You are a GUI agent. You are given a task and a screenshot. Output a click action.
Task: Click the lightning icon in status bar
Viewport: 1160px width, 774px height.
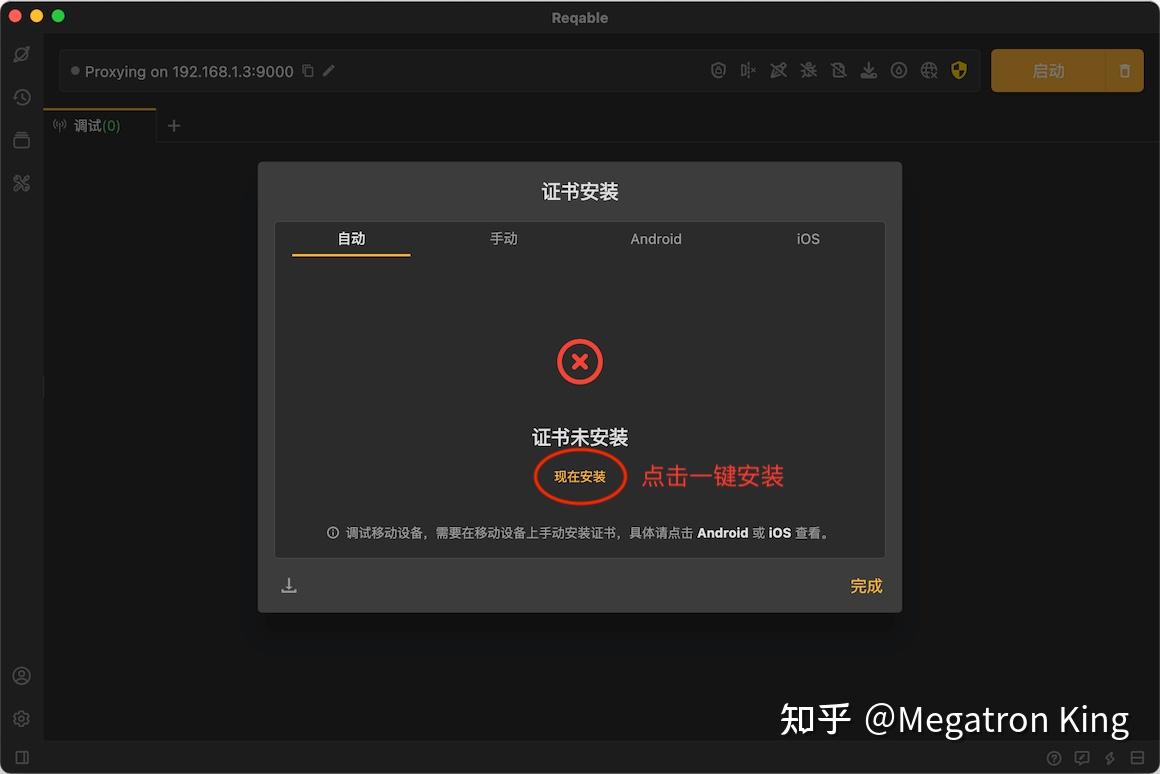click(x=1109, y=758)
